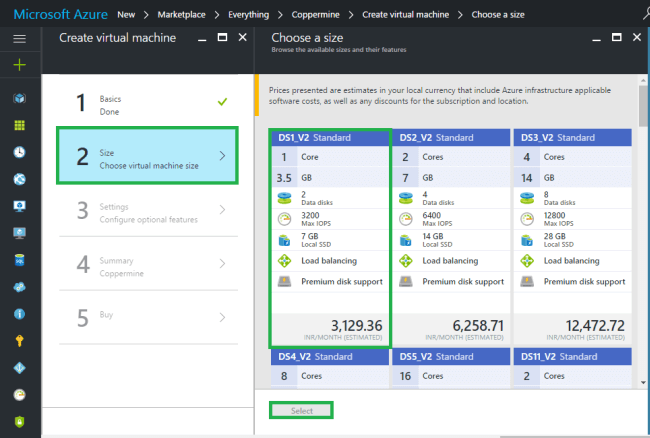Image resolution: width=650 pixels, height=438 pixels.
Task: Open the SQL databases icon in sidebar
Action: click(x=19, y=260)
